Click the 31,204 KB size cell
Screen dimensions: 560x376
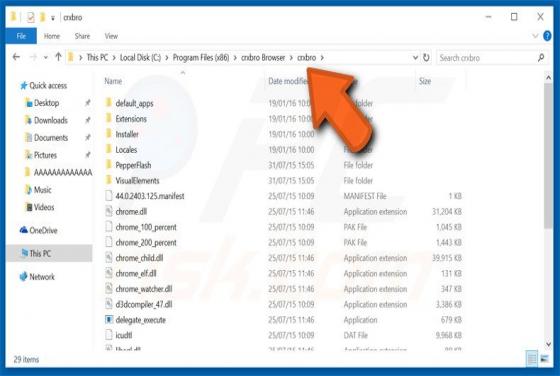pyautogui.click(x=447, y=212)
